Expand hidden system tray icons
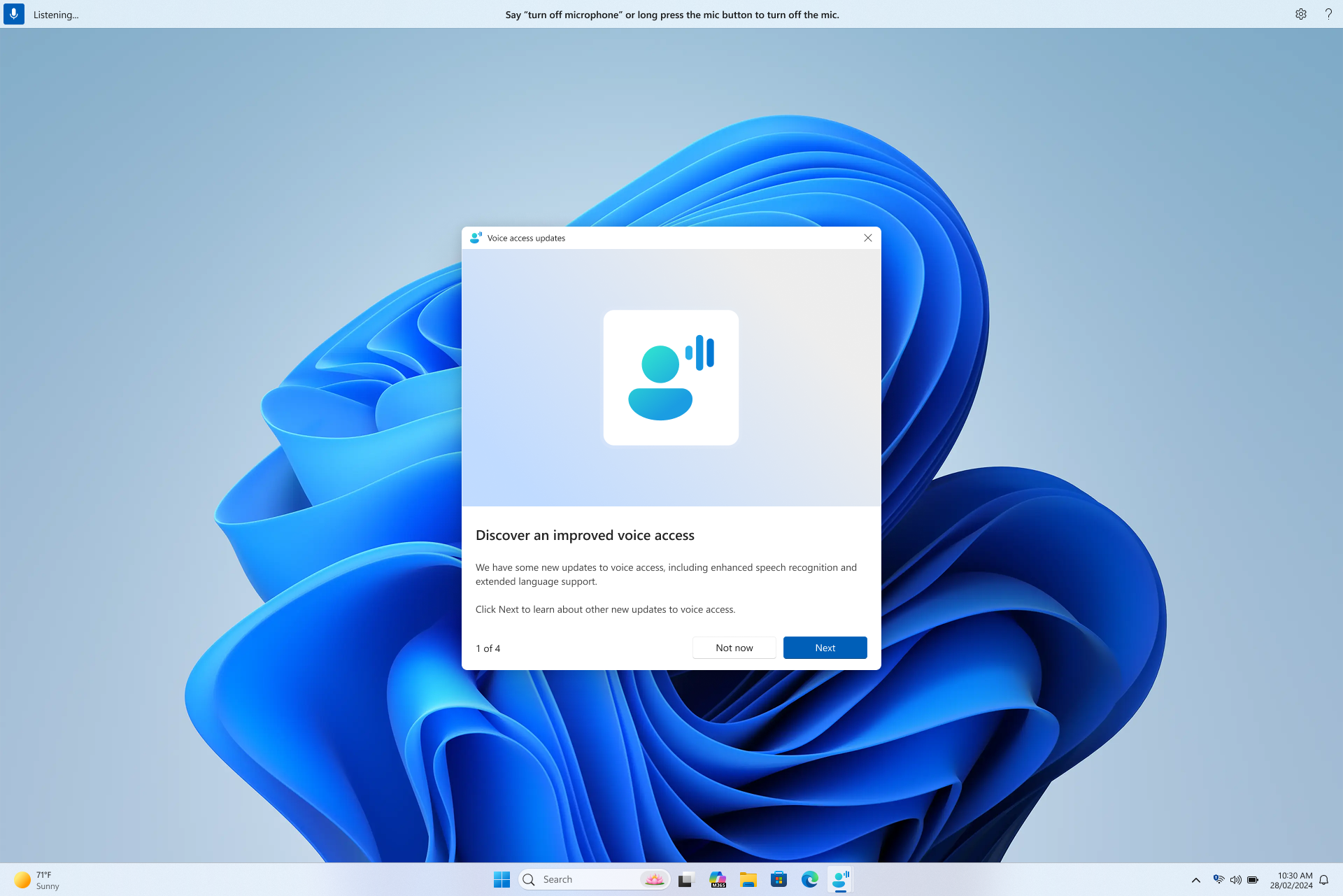 coord(1196,879)
